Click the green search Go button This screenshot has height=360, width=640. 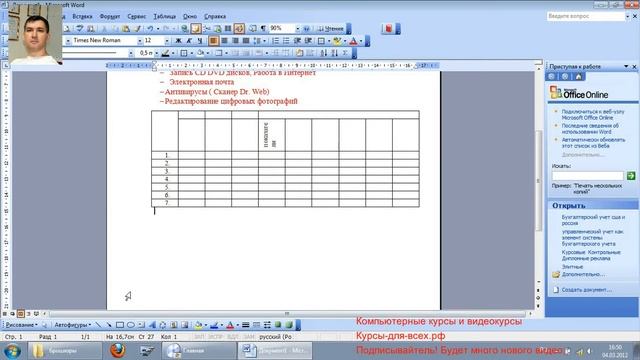point(631,176)
